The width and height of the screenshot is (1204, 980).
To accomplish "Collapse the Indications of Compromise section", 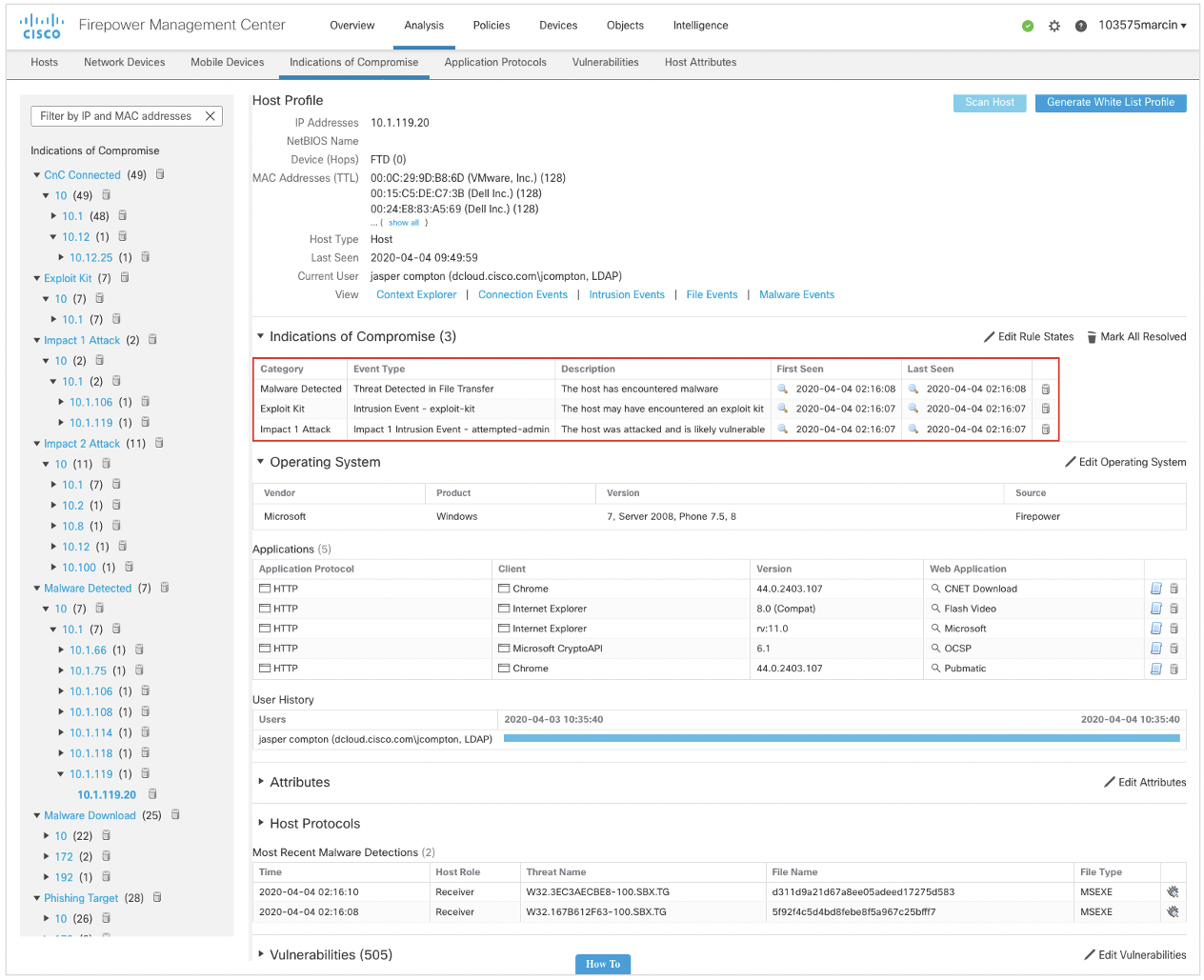I will [x=261, y=336].
